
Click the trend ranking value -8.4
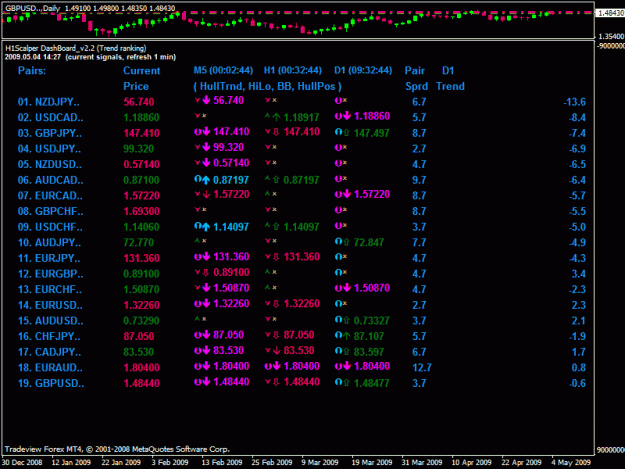(577, 118)
